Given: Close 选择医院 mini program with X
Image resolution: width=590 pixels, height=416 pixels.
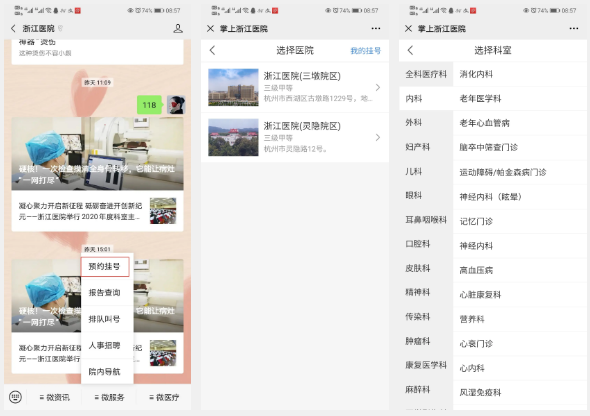Looking at the screenshot, I should [210, 29].
